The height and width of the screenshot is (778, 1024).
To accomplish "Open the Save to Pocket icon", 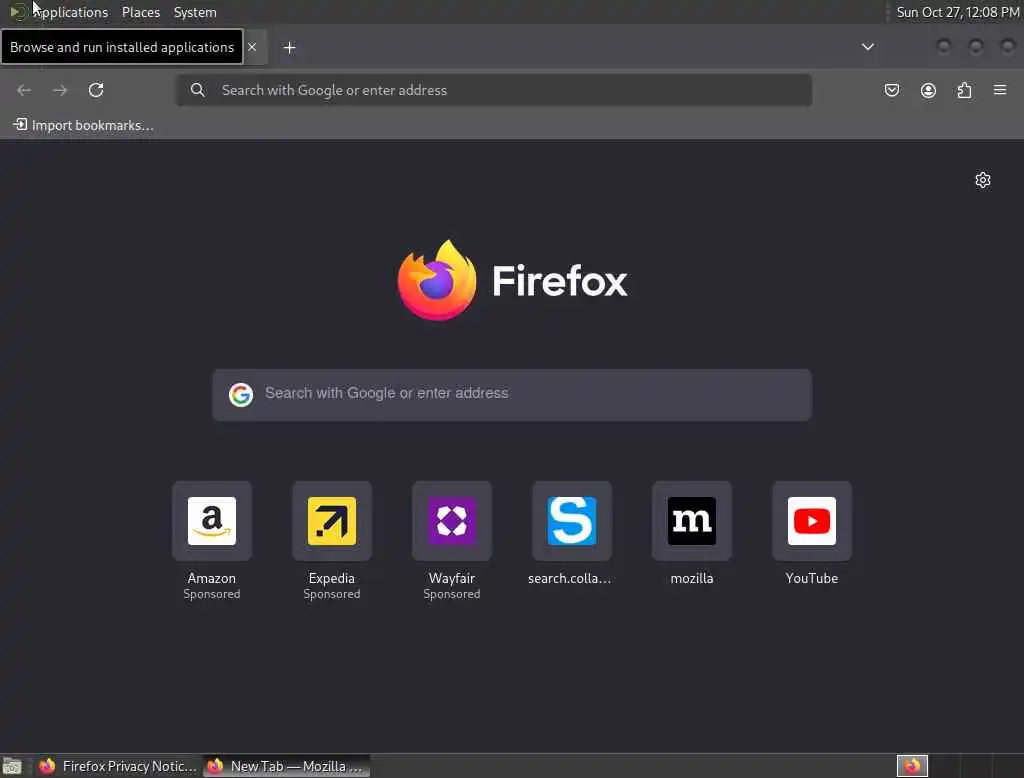I will [x=891, y=90].
